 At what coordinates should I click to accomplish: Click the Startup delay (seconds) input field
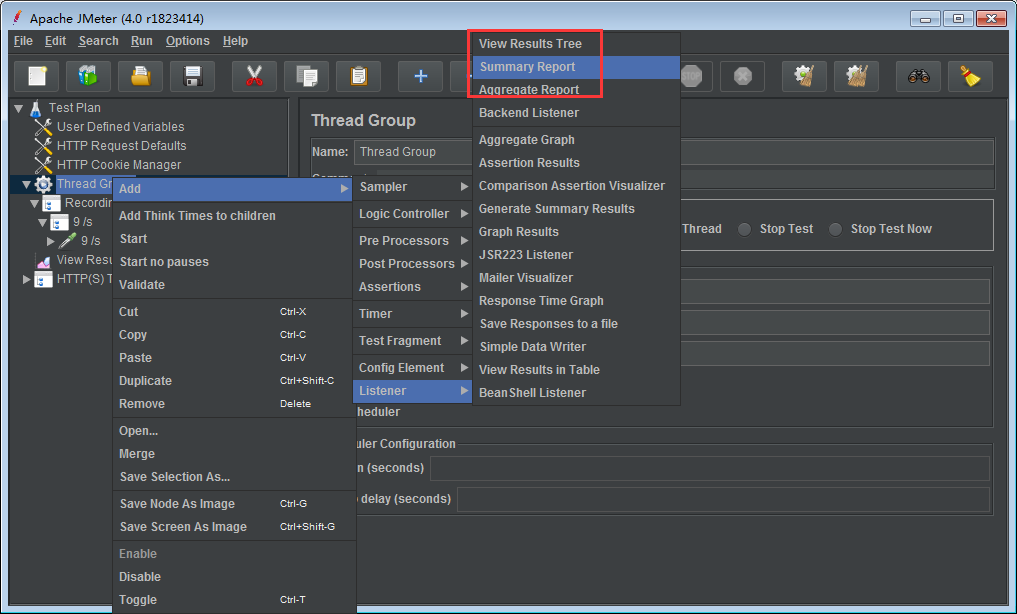[x=723, y=499]
